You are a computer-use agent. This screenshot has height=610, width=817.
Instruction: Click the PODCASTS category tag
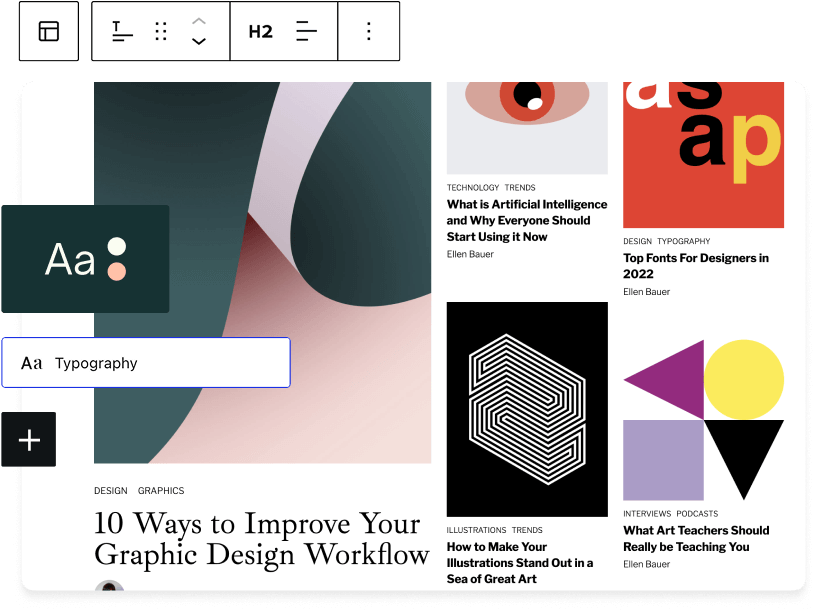pos(696,514)
